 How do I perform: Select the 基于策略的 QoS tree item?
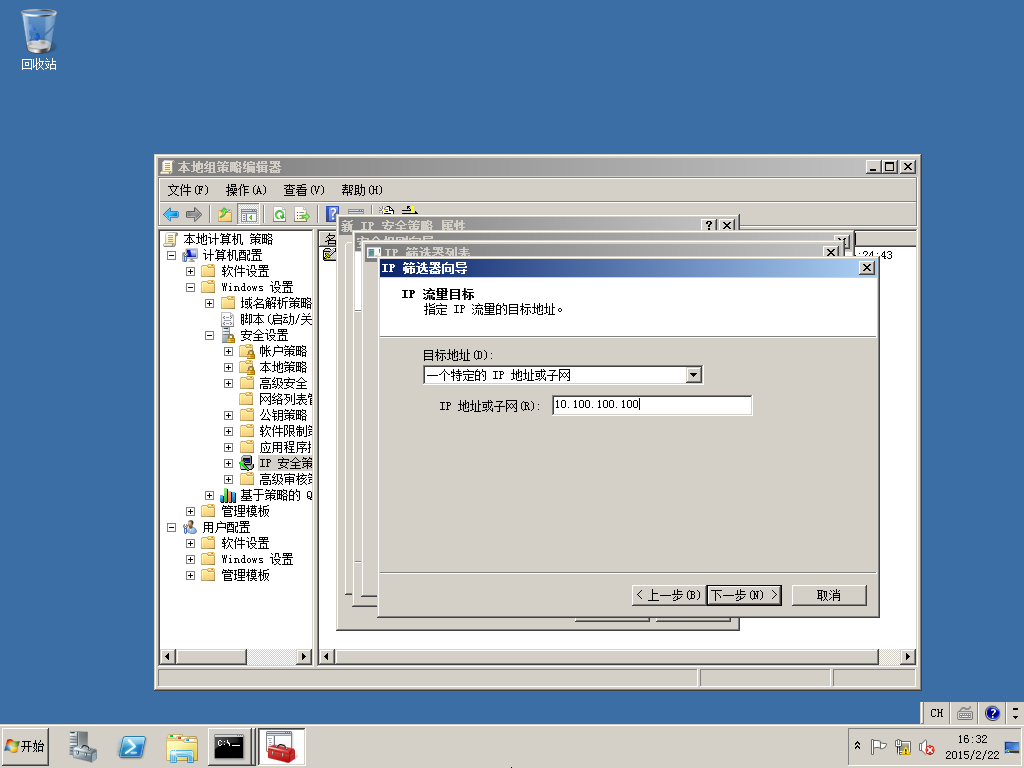click(x=276, y=495)
